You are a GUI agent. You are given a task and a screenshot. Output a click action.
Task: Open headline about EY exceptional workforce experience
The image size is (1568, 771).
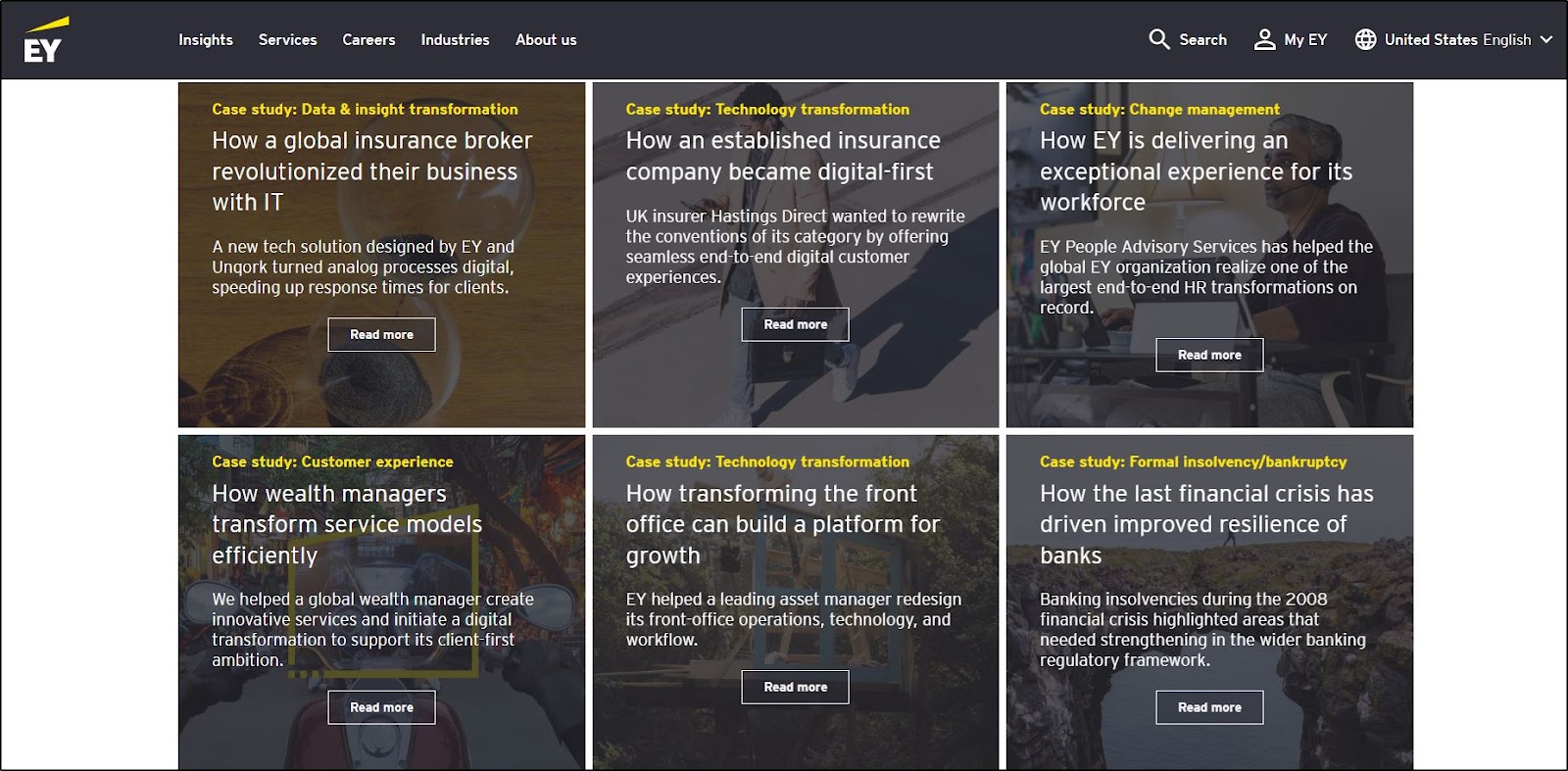click(1196, 171)
